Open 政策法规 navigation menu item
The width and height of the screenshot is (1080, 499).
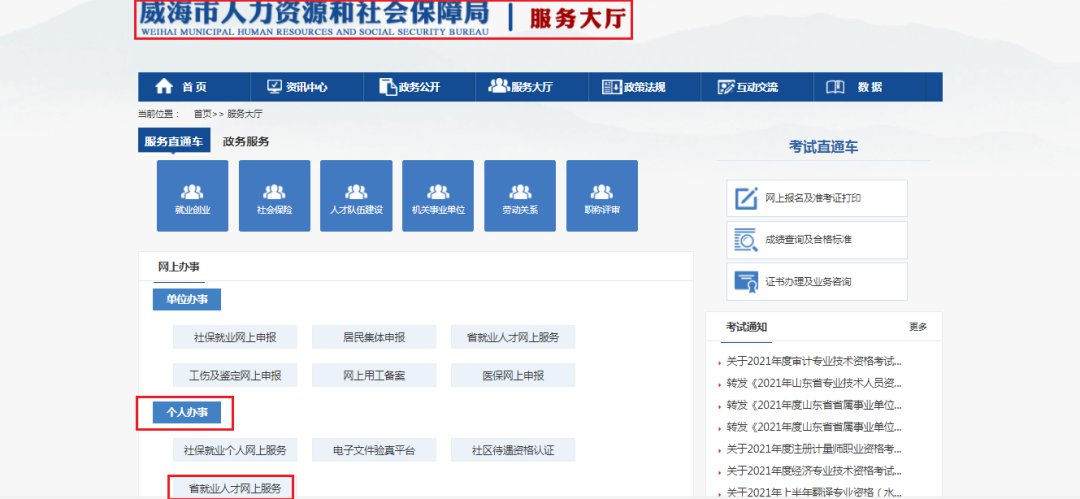[634, 87]
